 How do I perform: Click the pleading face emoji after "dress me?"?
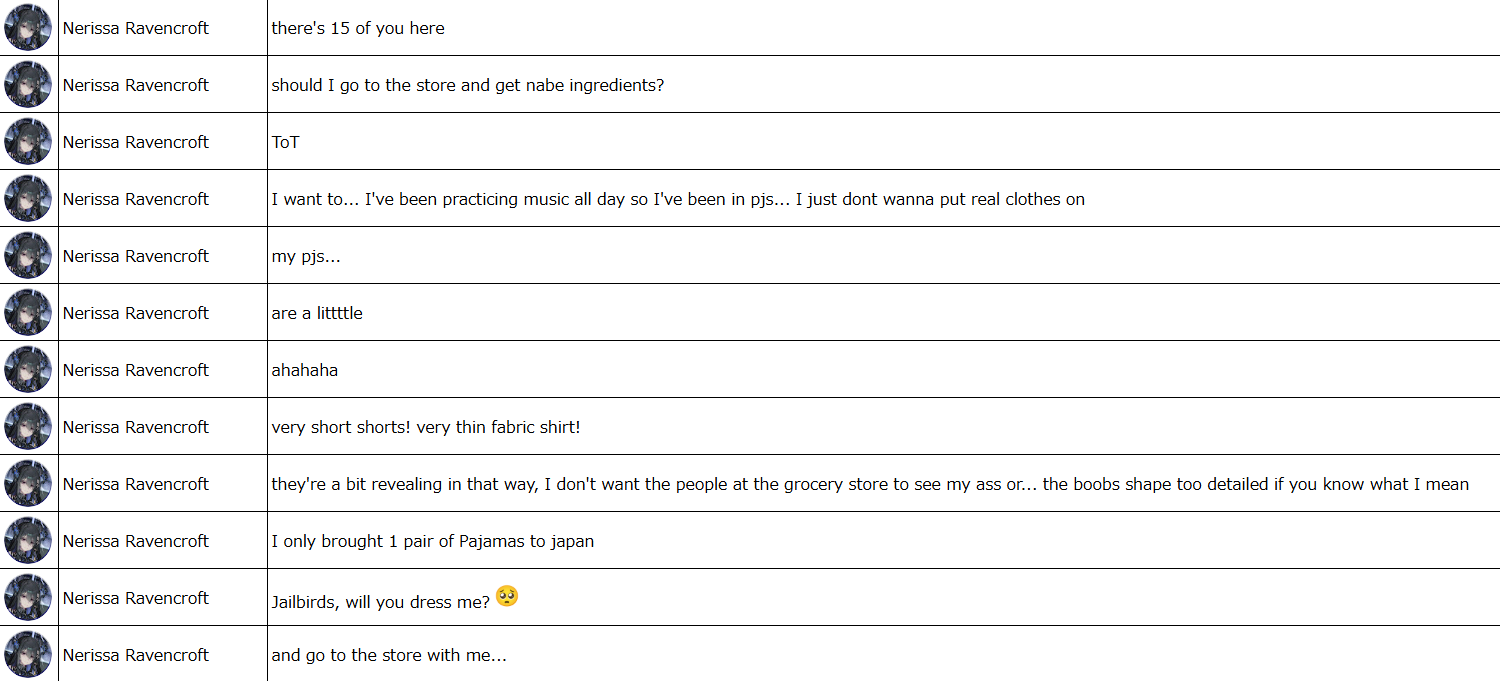pos(507,597)
